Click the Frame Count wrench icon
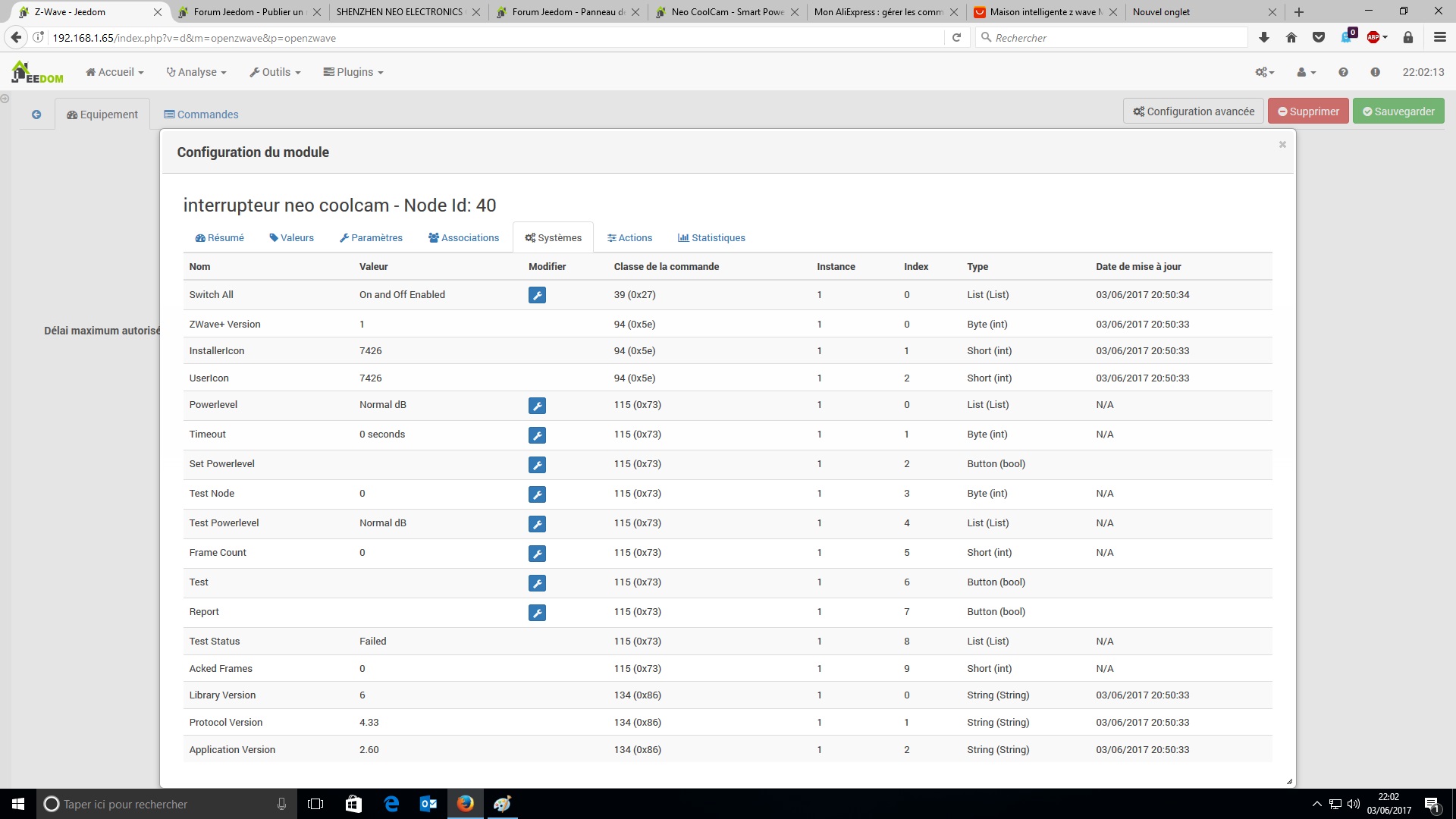1456x819 pixels. [537, 554]
